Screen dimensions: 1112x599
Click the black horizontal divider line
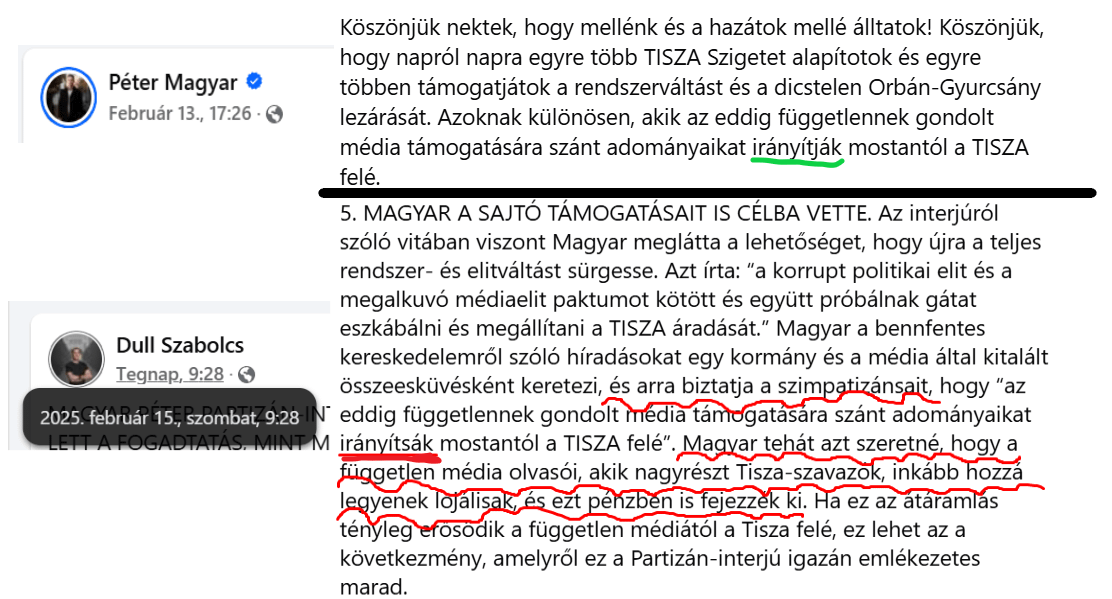(x=707, y=193)
